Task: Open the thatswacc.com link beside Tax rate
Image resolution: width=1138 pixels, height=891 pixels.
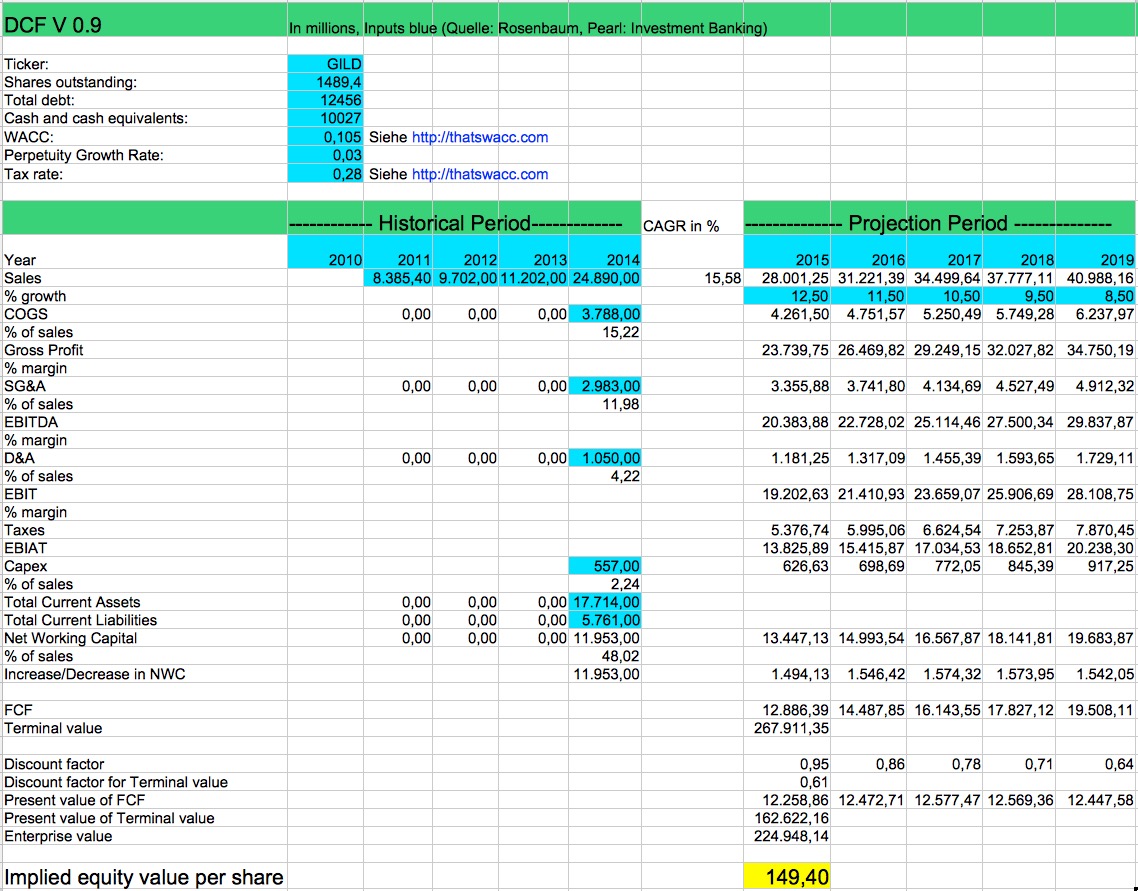Action: pos(480,174)
